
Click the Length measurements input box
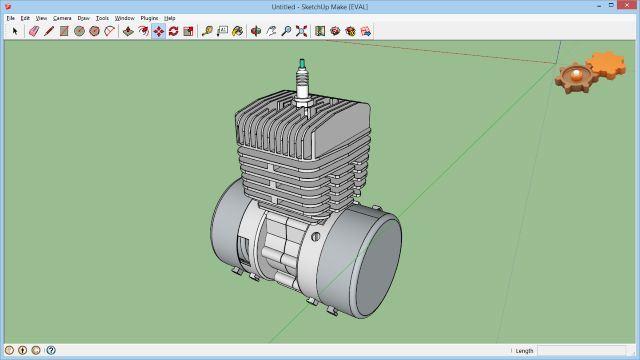(581, 351)
